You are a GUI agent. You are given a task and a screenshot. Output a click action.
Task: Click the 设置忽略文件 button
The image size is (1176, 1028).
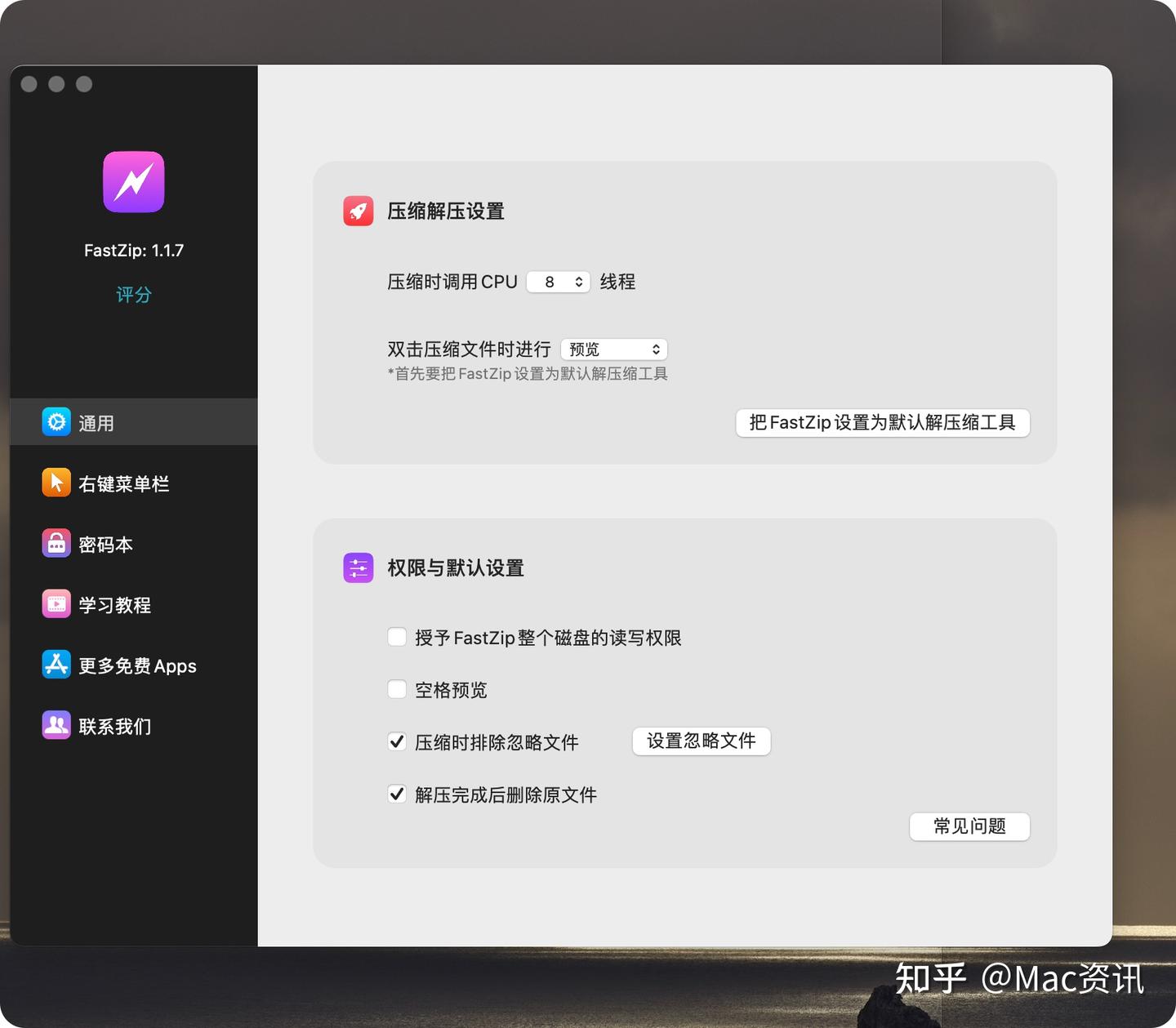pos(701,741)
